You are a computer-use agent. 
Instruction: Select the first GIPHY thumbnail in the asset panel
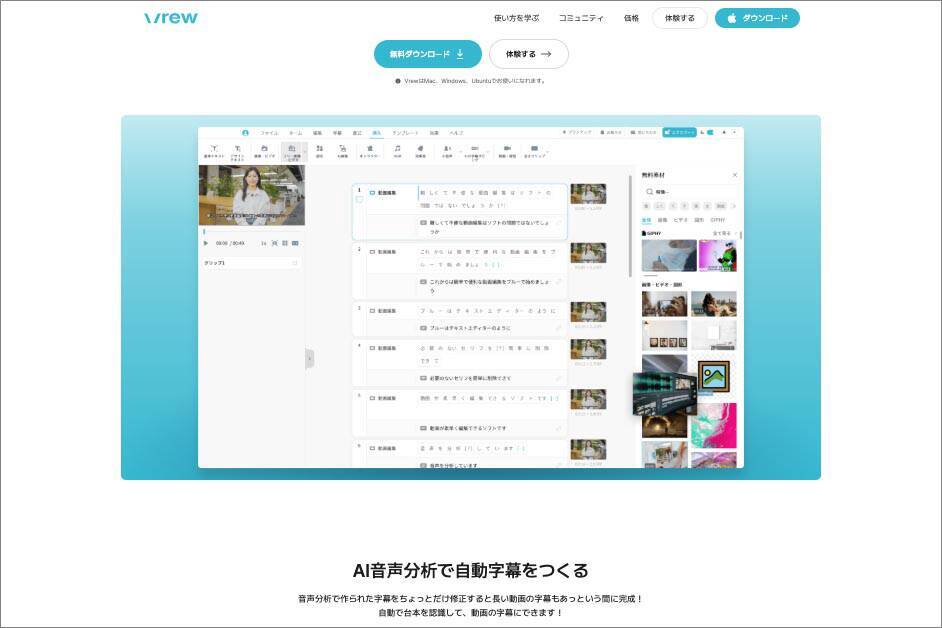coord(668,255)
